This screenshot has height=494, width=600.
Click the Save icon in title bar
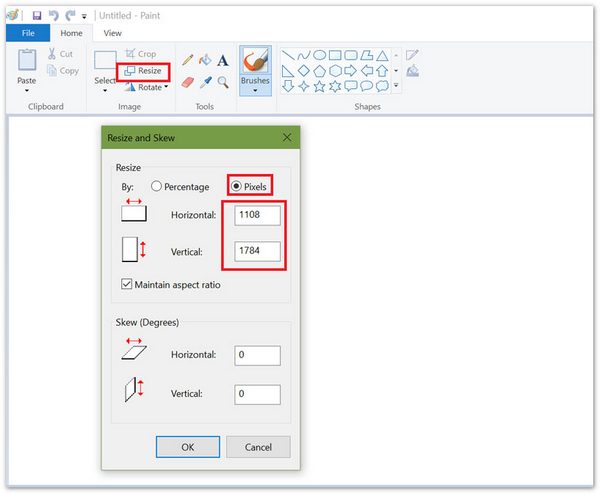coord(37,15)
